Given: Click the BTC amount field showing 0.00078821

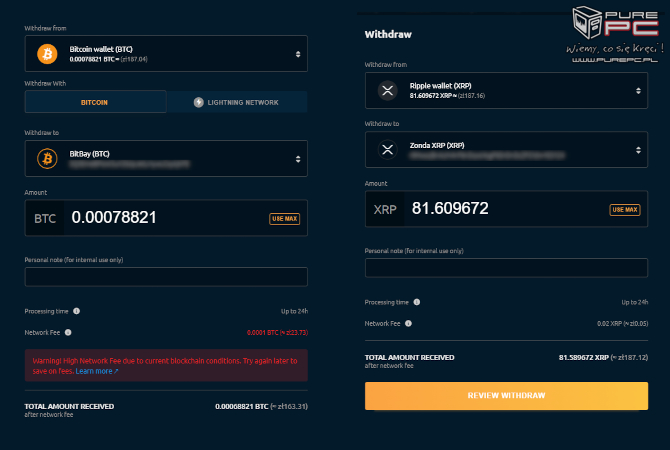Looking at the screenshot, I should point(166,218).
